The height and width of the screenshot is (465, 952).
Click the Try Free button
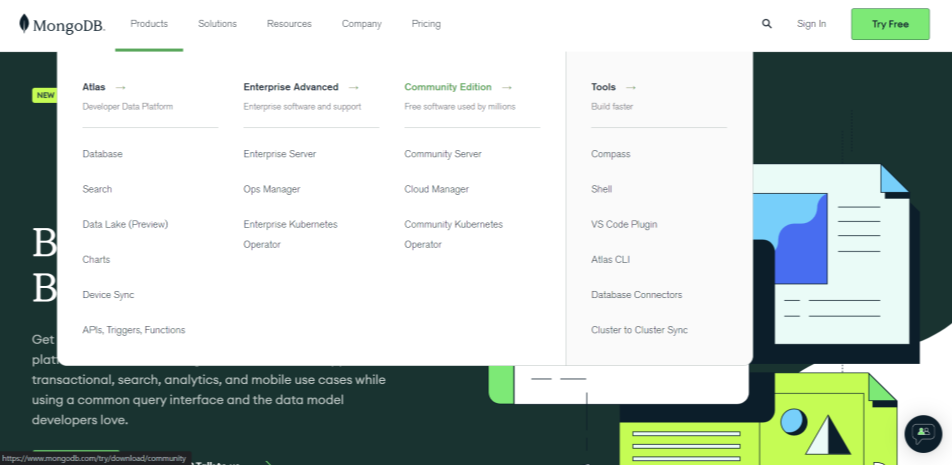pos(890,24)
